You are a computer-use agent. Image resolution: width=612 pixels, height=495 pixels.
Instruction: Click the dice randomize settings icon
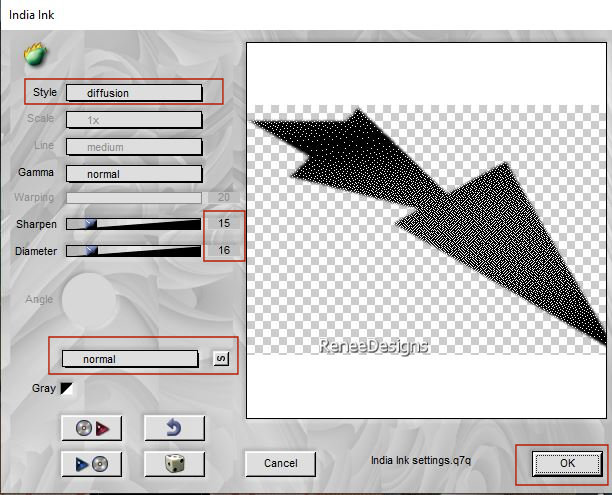[174, 464]
